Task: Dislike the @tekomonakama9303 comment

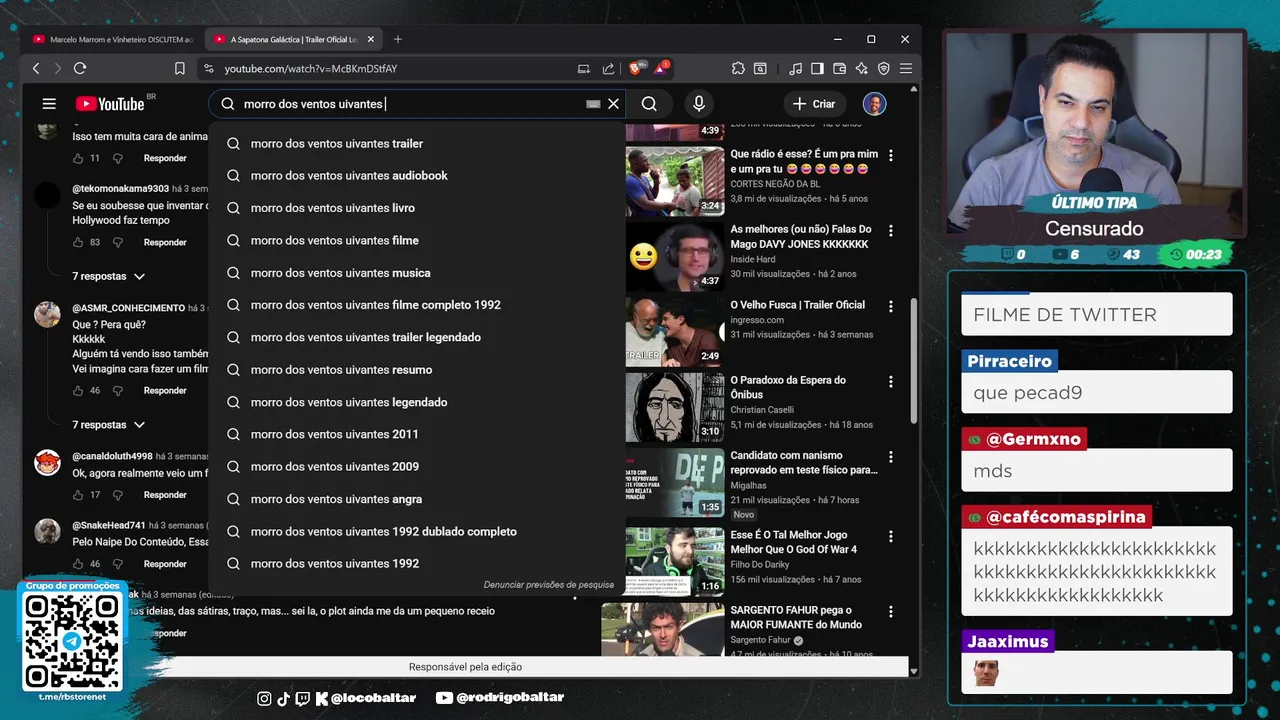Action: 118,242
